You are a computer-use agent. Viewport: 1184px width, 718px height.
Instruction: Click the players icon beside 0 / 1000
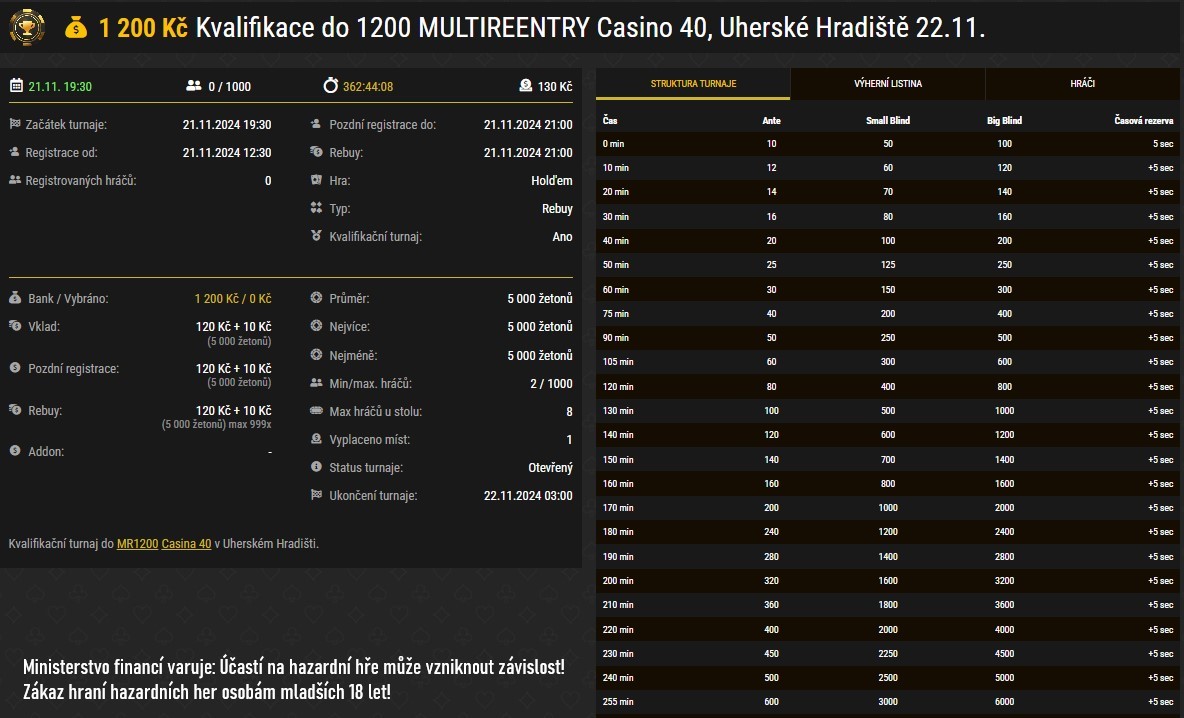(193, 85)
